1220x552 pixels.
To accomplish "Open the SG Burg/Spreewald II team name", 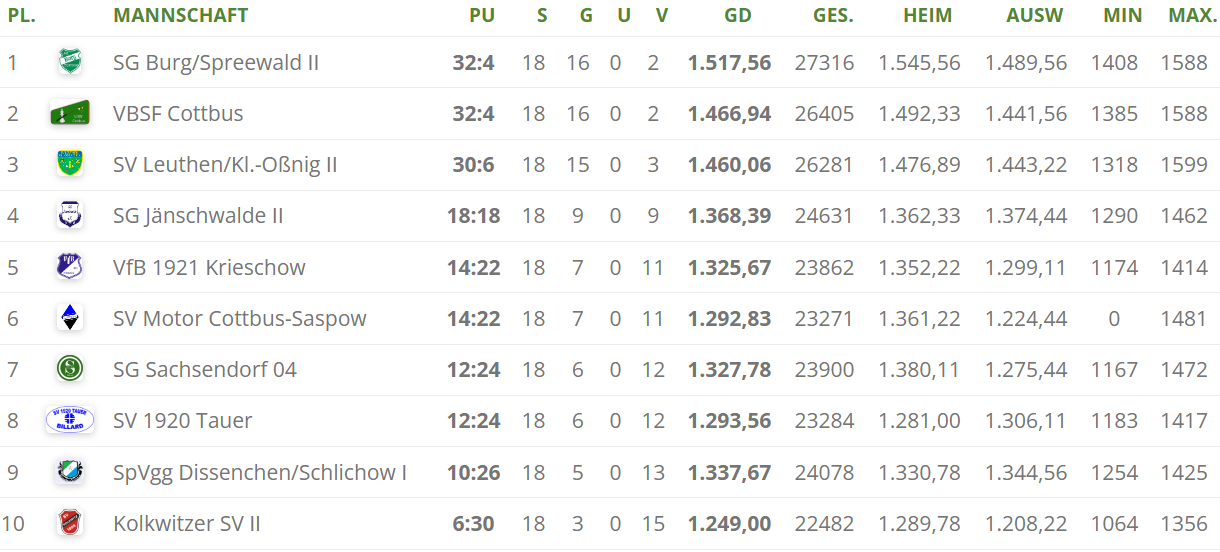I will (x=216, y=62).
